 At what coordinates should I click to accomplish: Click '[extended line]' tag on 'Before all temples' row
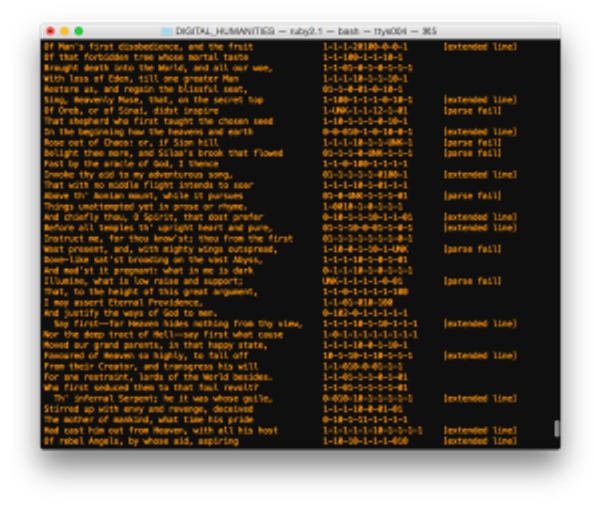[480, 228]
